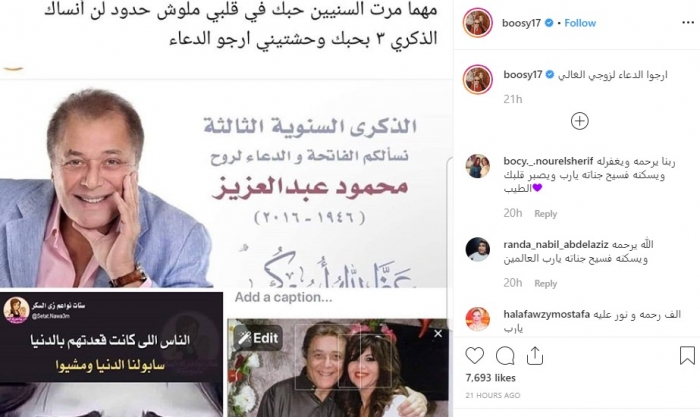
Task: Open the three-dot more options menu
Action: (x=688, y=23)
